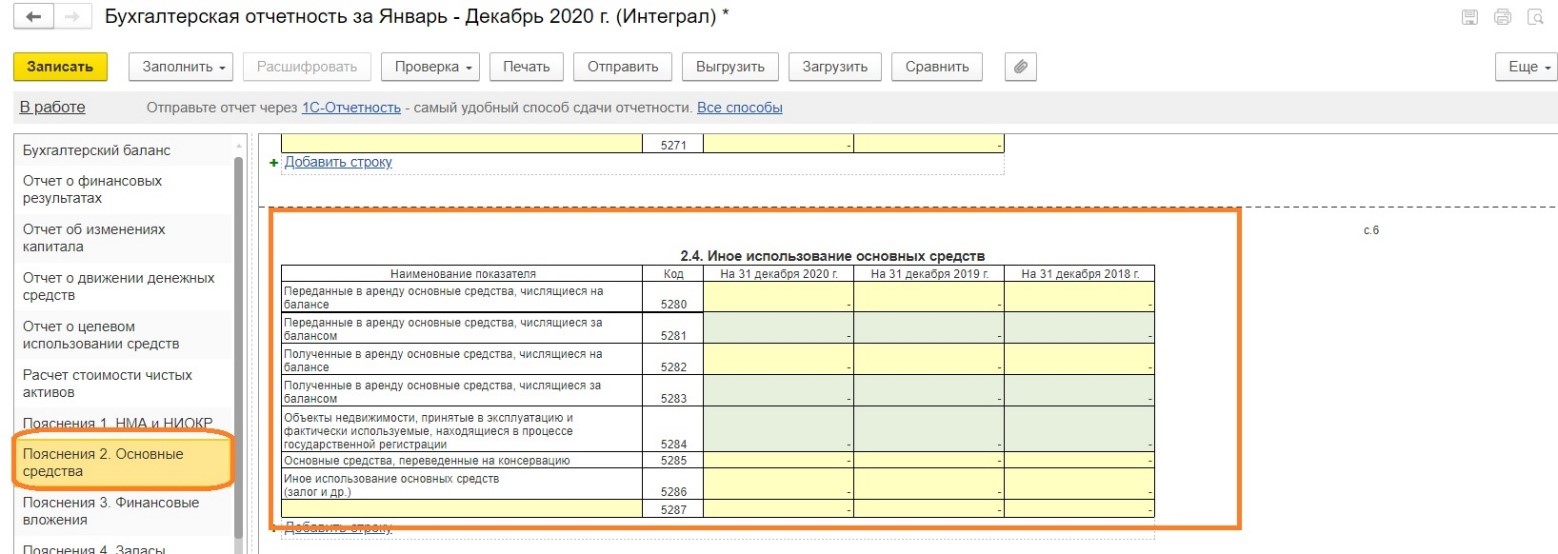Click the Загрузить button
Viewport: 1558px width, 554px height.
pos(834,67)
